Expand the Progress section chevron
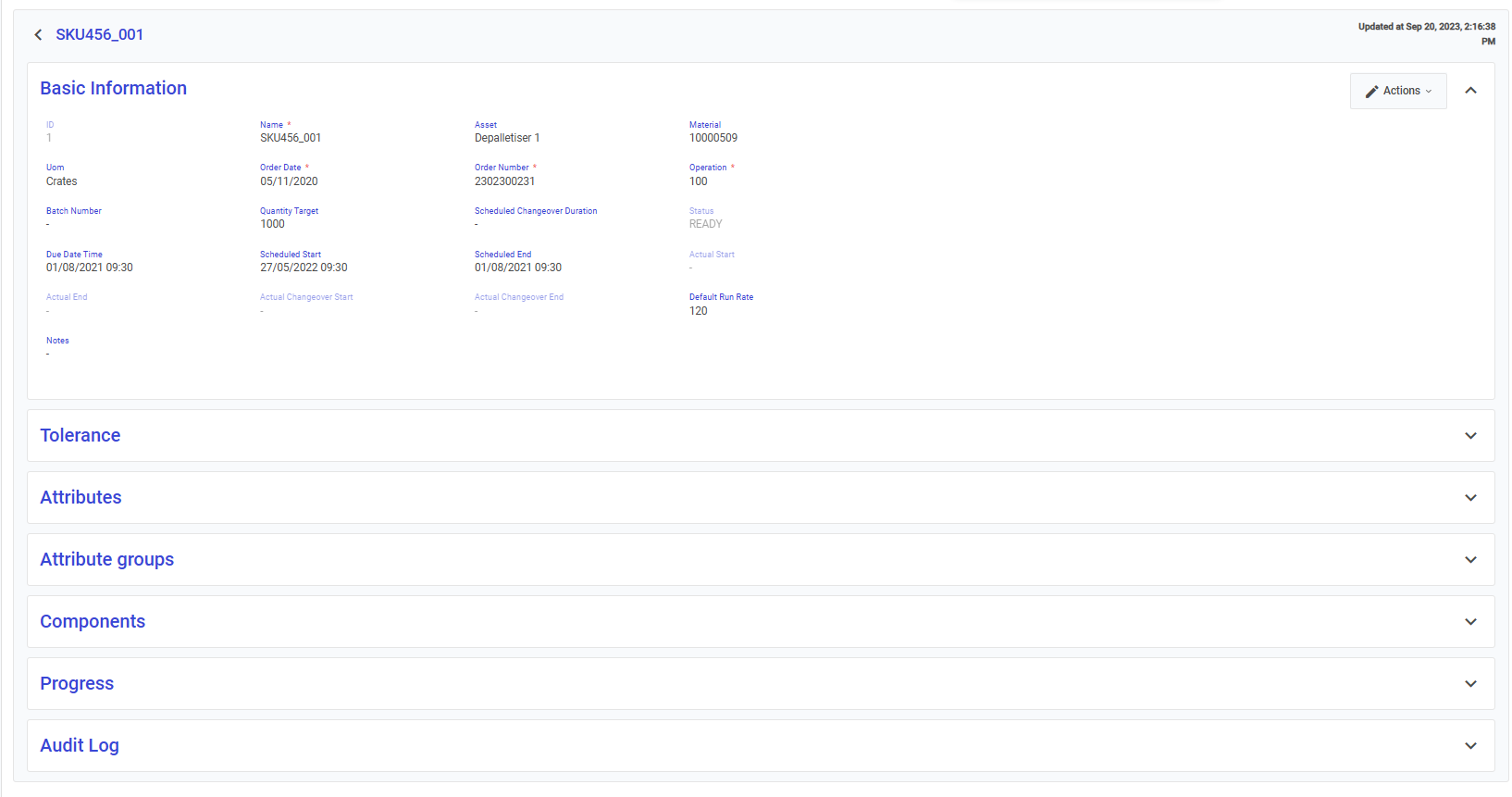 1470,684
